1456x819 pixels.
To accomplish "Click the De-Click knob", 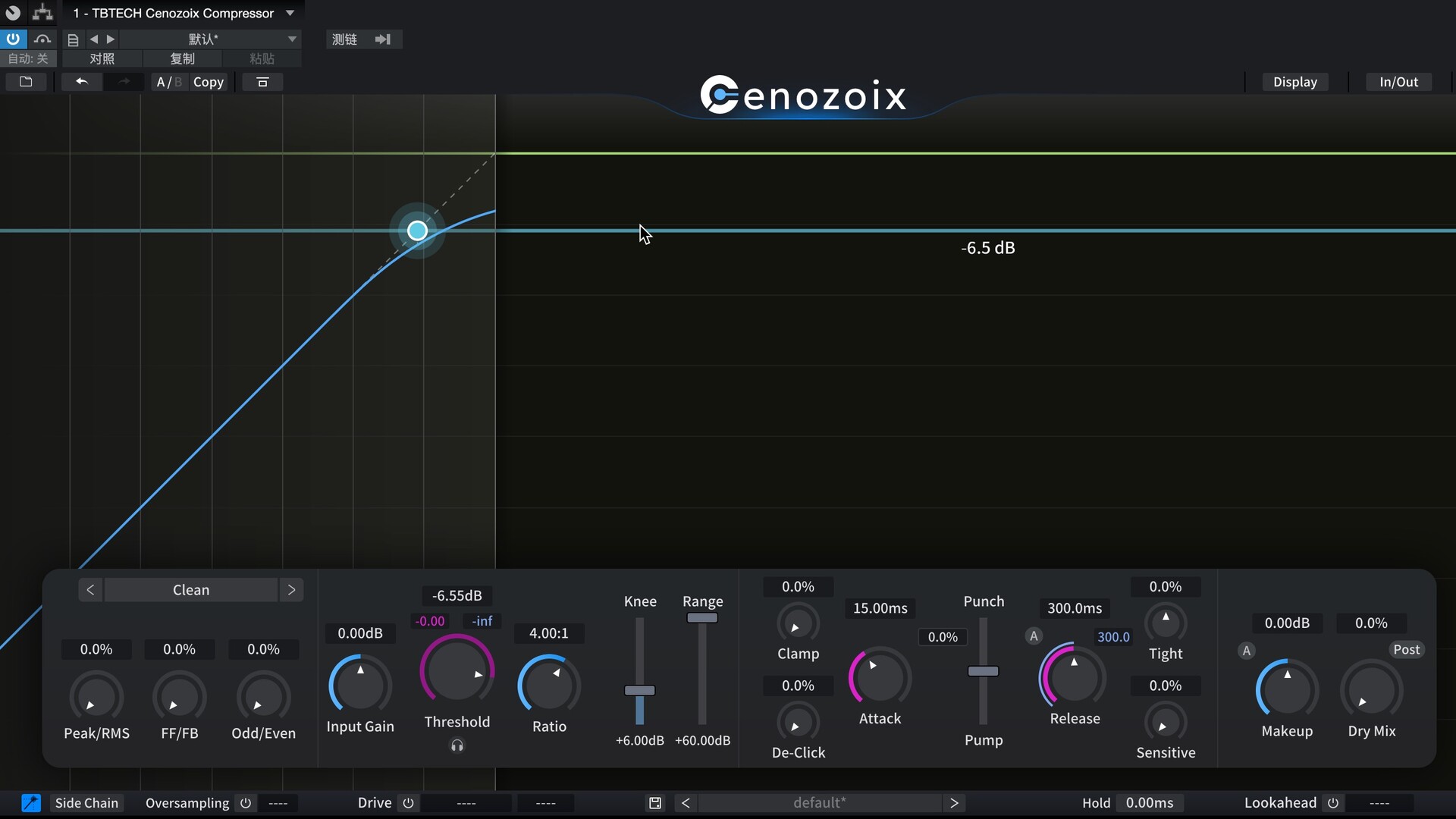I will [798, 723].
